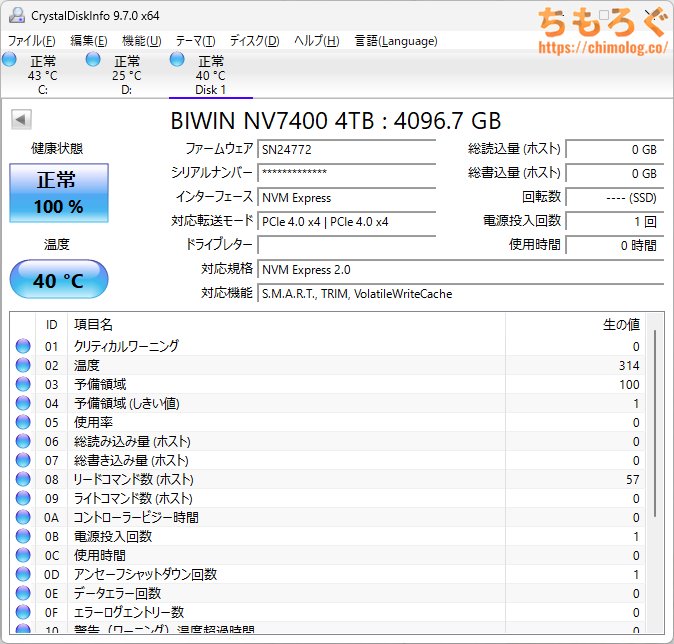Click status icon for 0B 電源投入回数 row

pos(23,537)
